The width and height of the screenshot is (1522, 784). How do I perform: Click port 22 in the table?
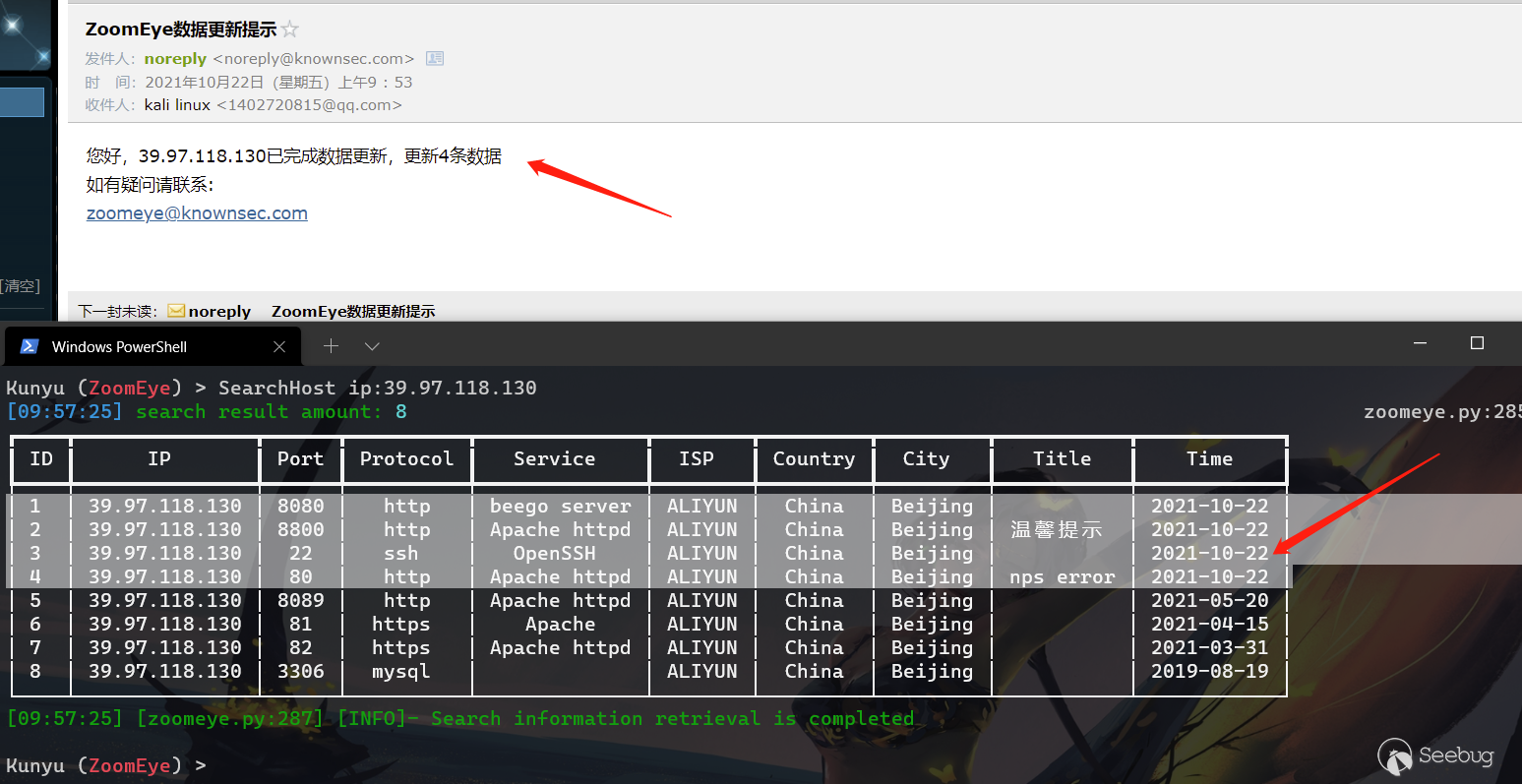pos(301,553)
